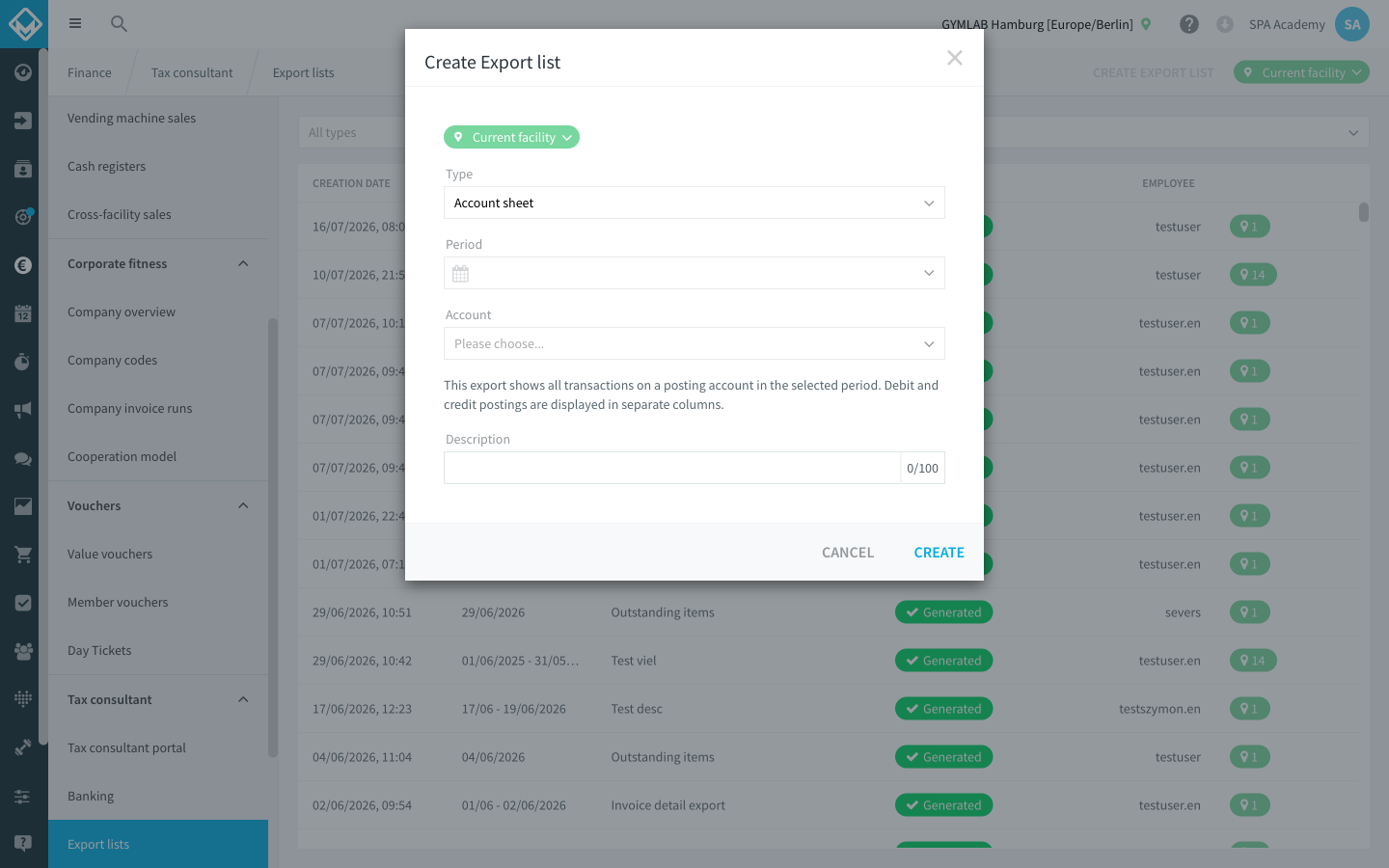Open dotted heart icon in sidebar

(x=23, y=698)
